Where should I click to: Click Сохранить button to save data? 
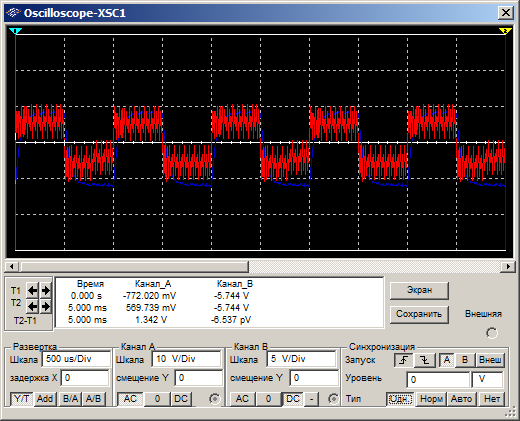[419, 314]
